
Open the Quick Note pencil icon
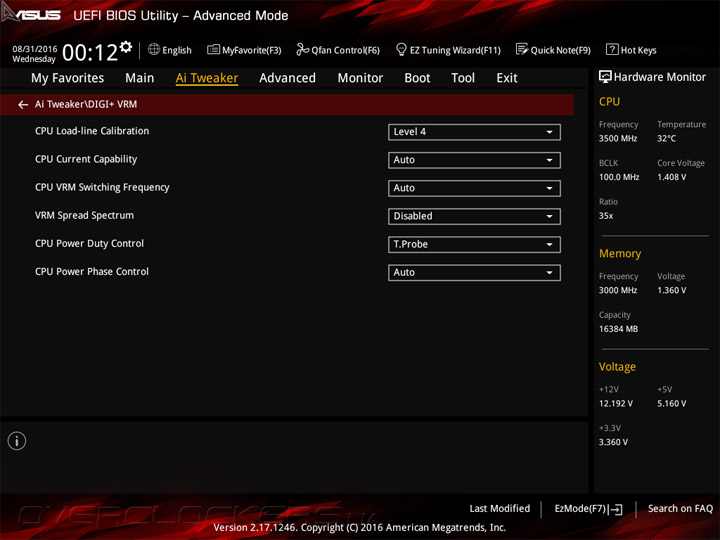[x=522, y=49]
